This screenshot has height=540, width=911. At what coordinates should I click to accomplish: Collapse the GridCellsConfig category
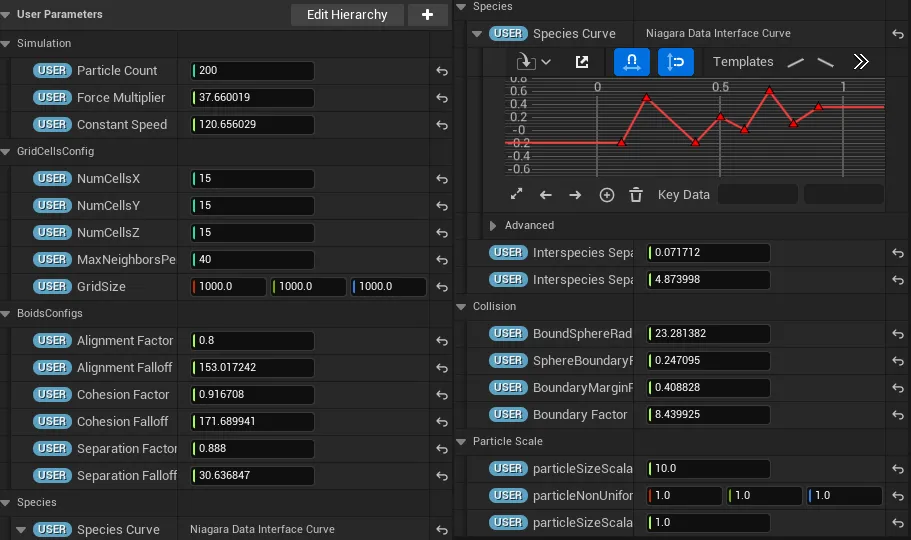click(6, 152)
